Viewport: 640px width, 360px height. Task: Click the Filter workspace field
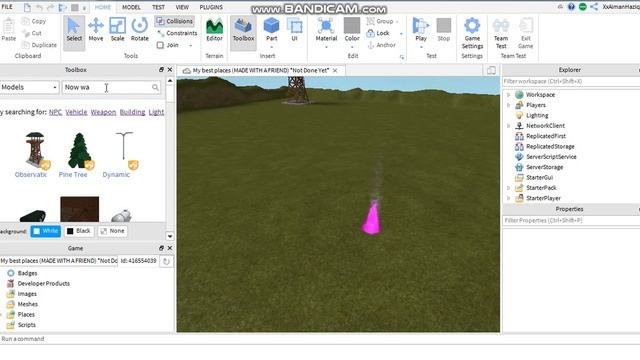570,81
